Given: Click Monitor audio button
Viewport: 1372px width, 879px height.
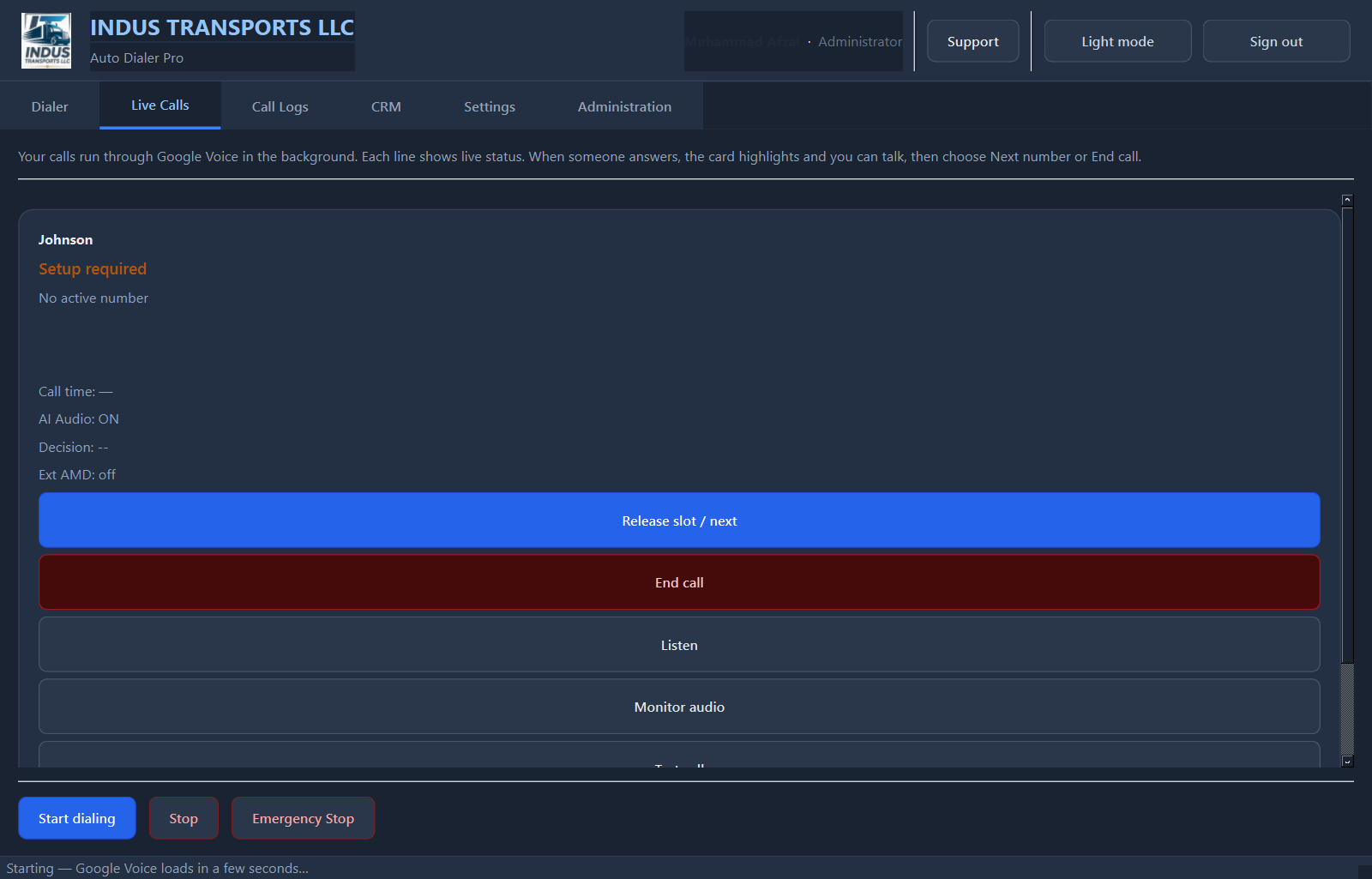Looking at the screenshot, I should point(679,707).
